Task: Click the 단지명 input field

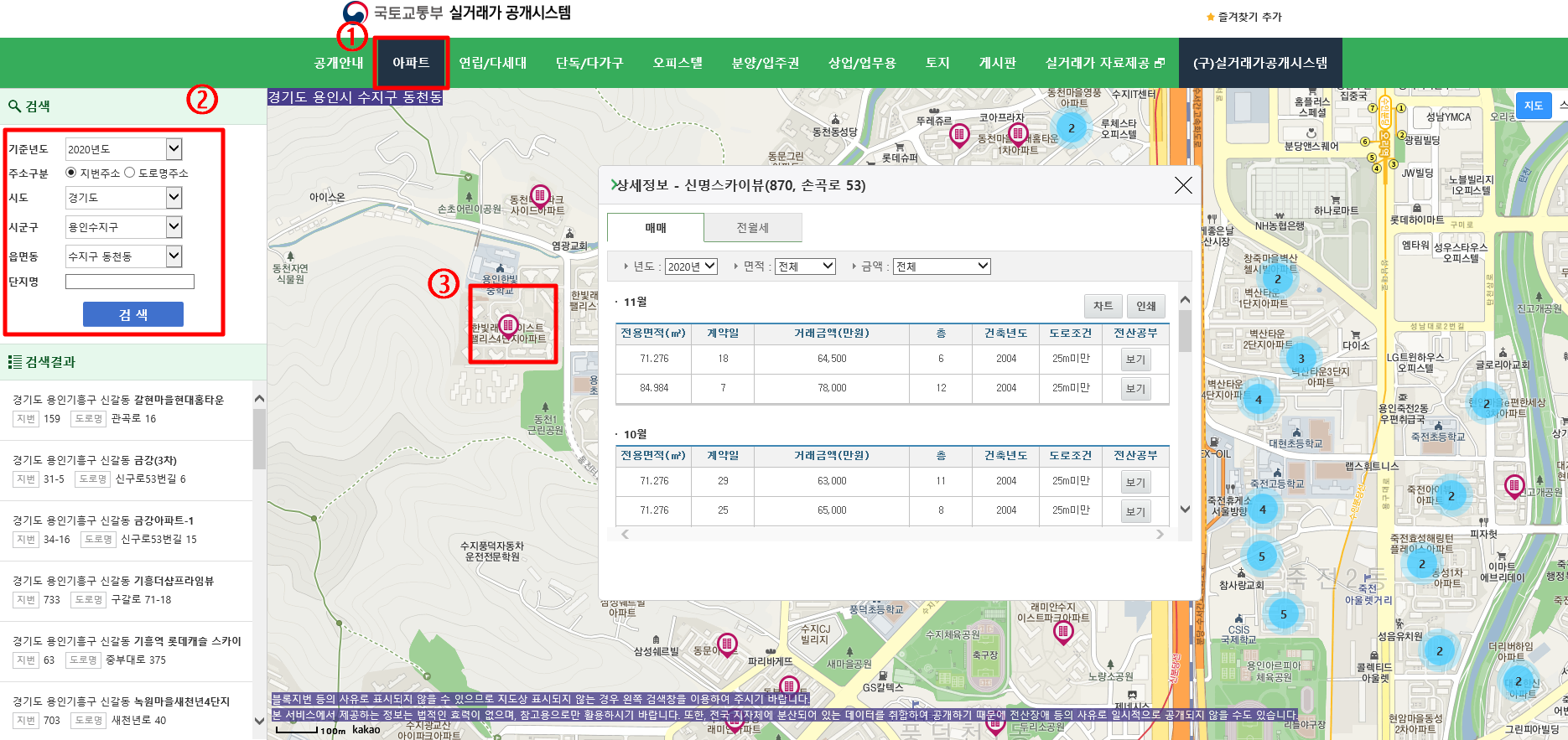Action: [x=130, y=282]
